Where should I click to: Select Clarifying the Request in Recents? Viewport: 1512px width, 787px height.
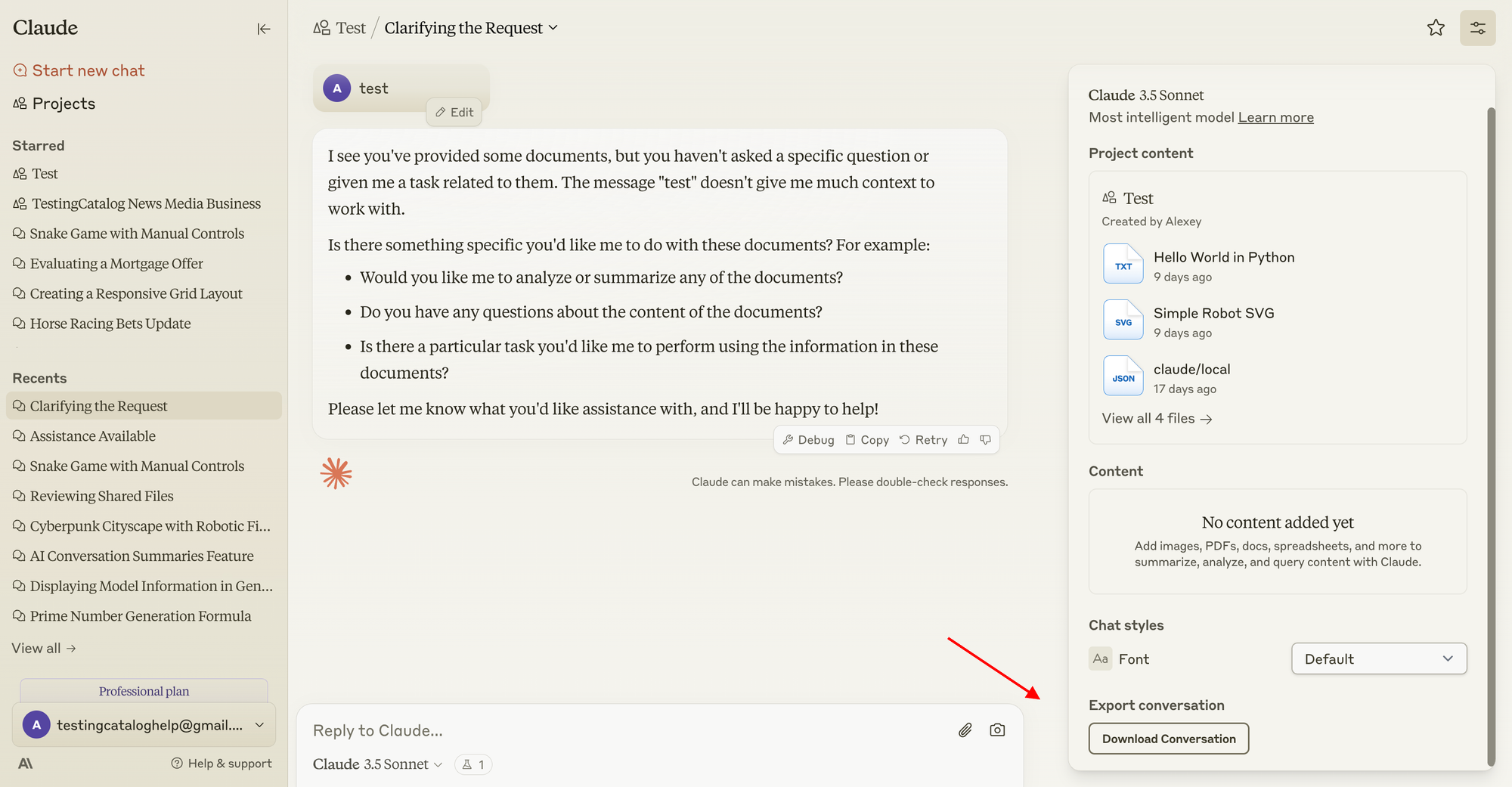click(x=144, y=406)
